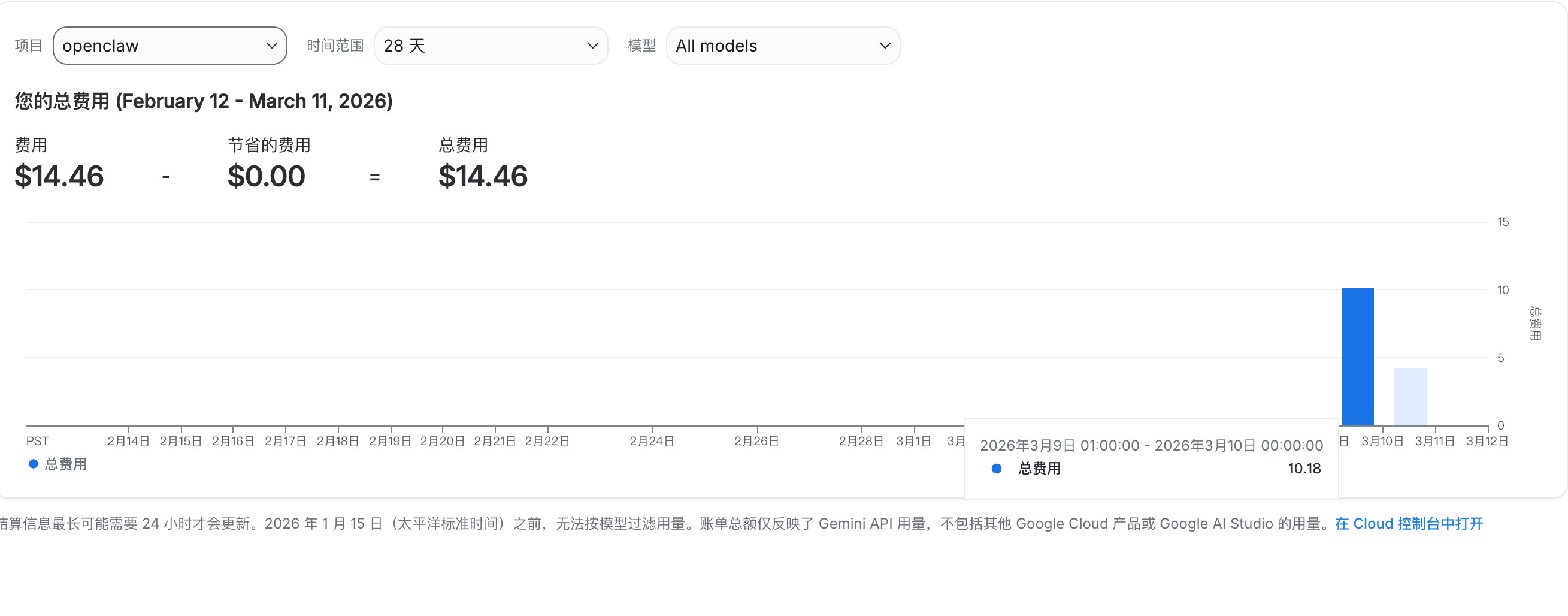Click the PST timezone label
The image size is (1568, 616).
38,440
